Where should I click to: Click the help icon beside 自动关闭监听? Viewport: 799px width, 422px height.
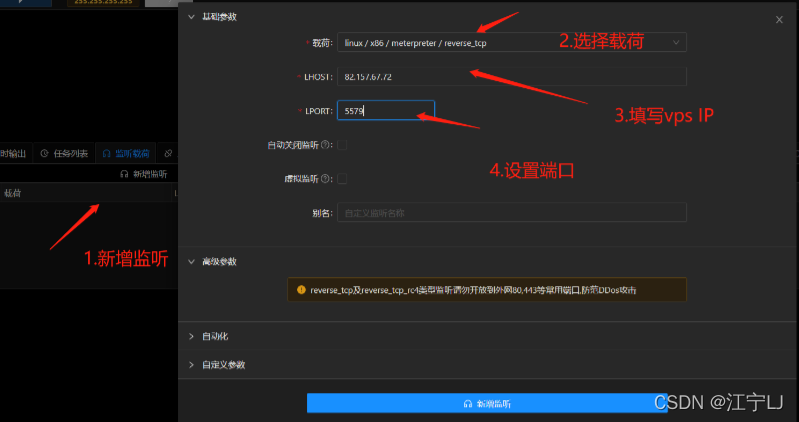click(x=325, y=145)
